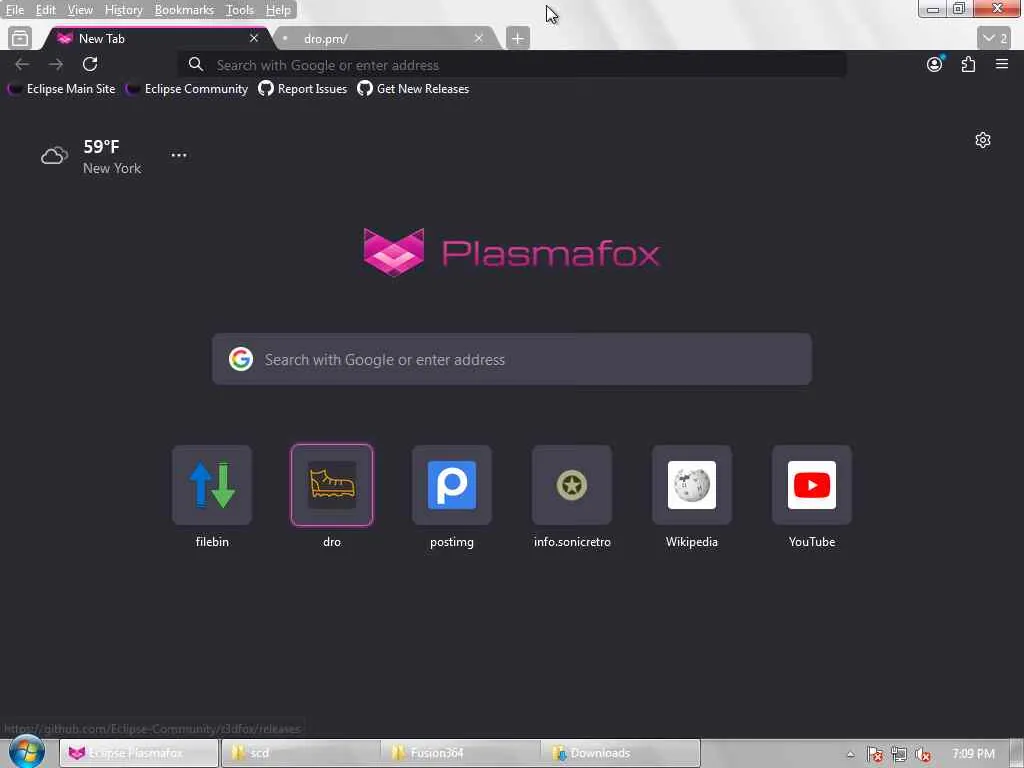Open the Firefox View icon
The height and width of the screenshot is (768, 1024).
click(20, 39)
